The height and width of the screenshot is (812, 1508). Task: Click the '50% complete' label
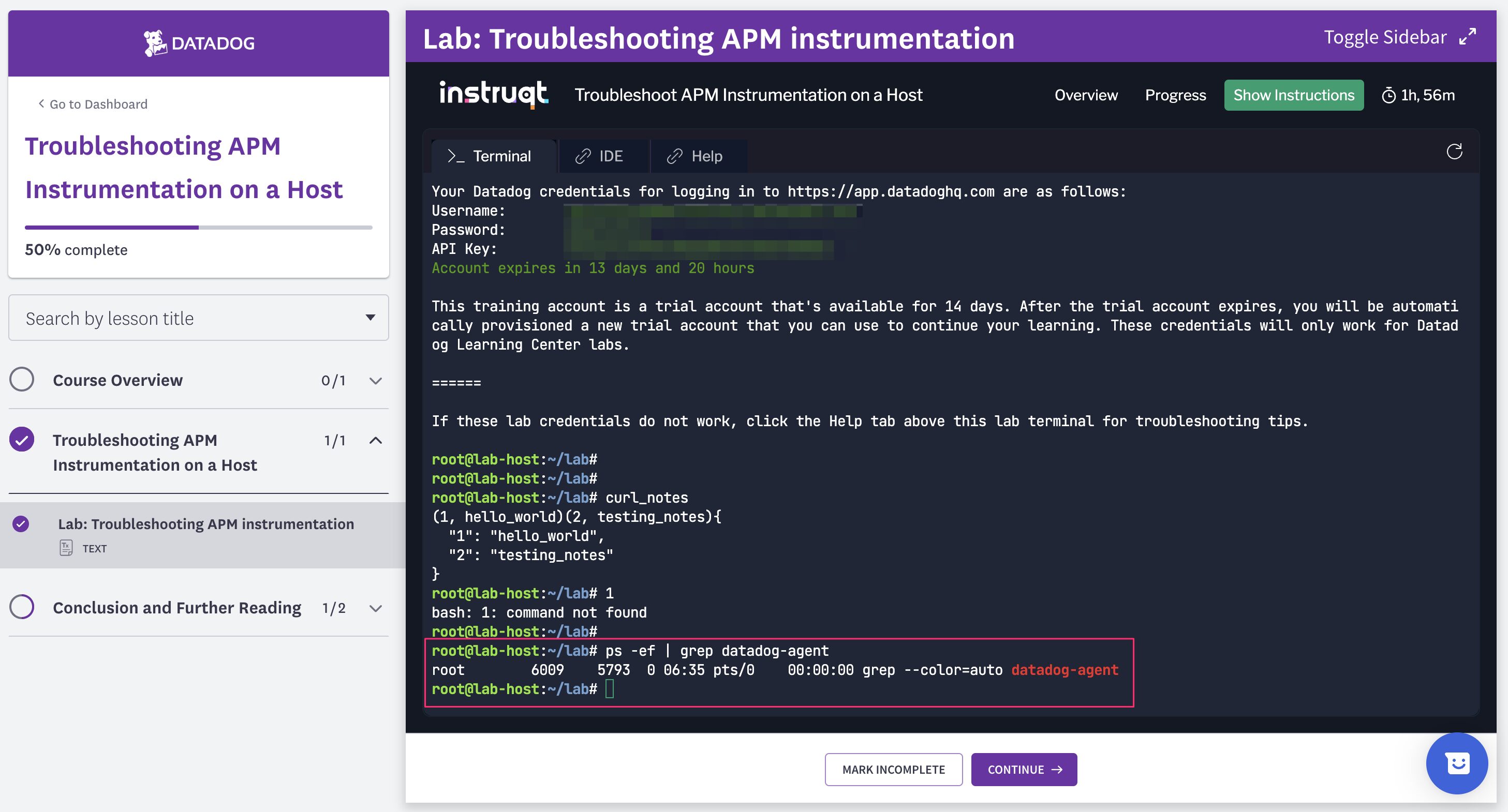76,250
